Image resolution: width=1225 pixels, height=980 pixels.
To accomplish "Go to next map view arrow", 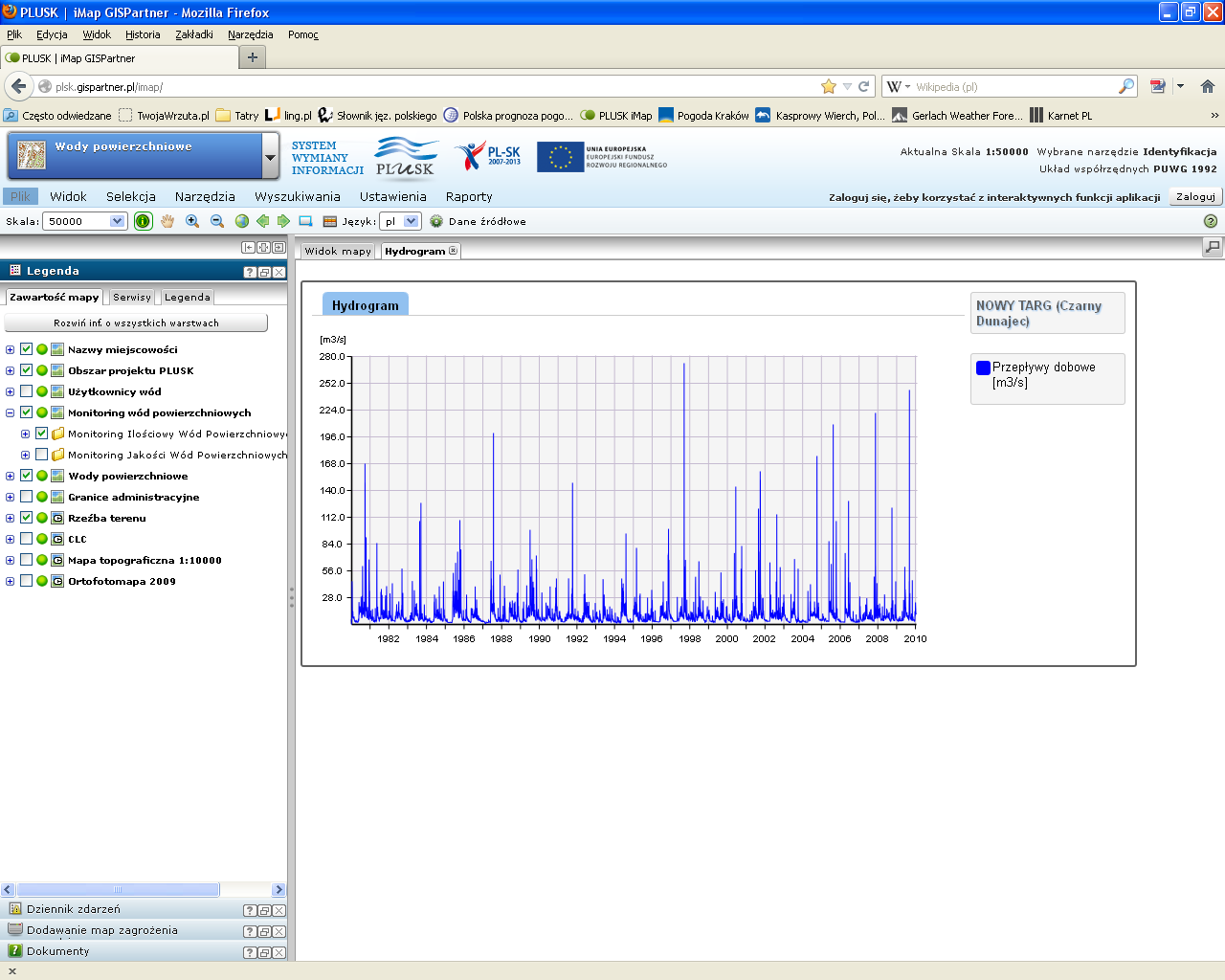I will coord(283,221).
